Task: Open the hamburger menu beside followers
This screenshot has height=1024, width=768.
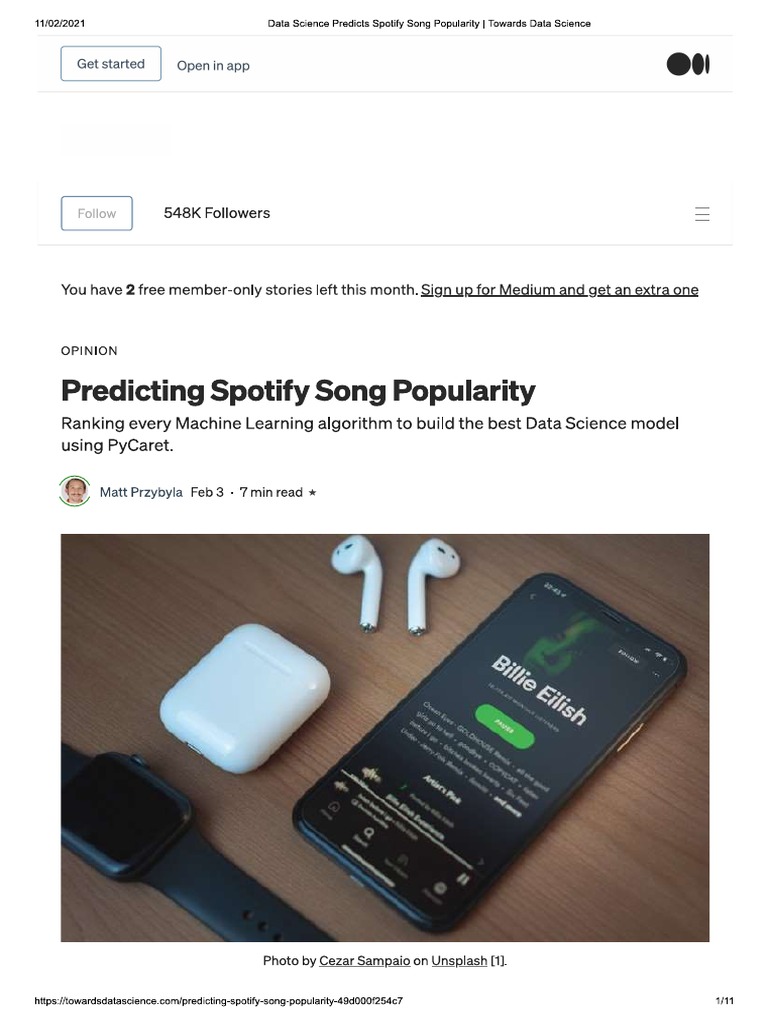Action: 702,214
